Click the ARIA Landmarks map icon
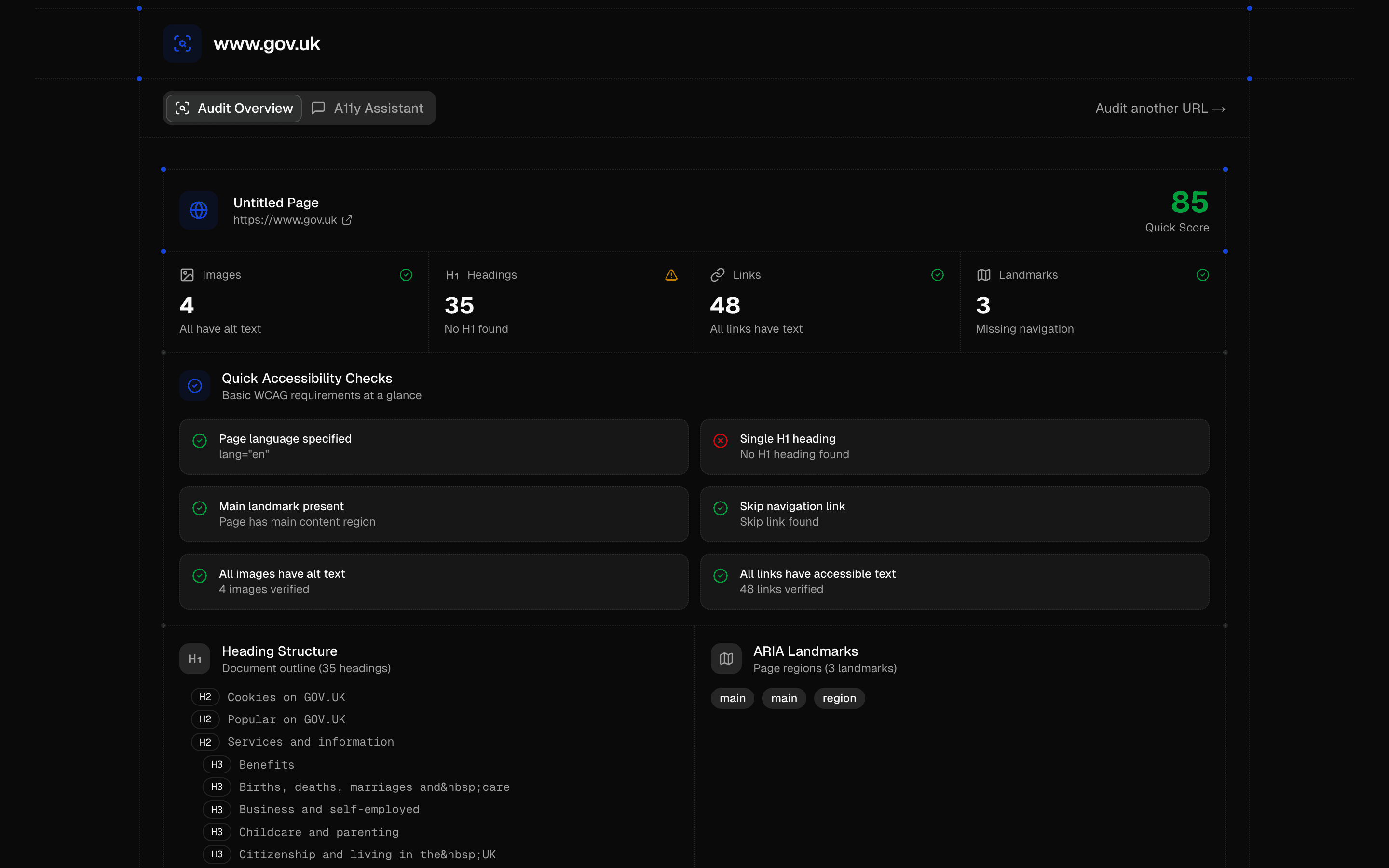Screen dimensions: 1389x868 725,658
